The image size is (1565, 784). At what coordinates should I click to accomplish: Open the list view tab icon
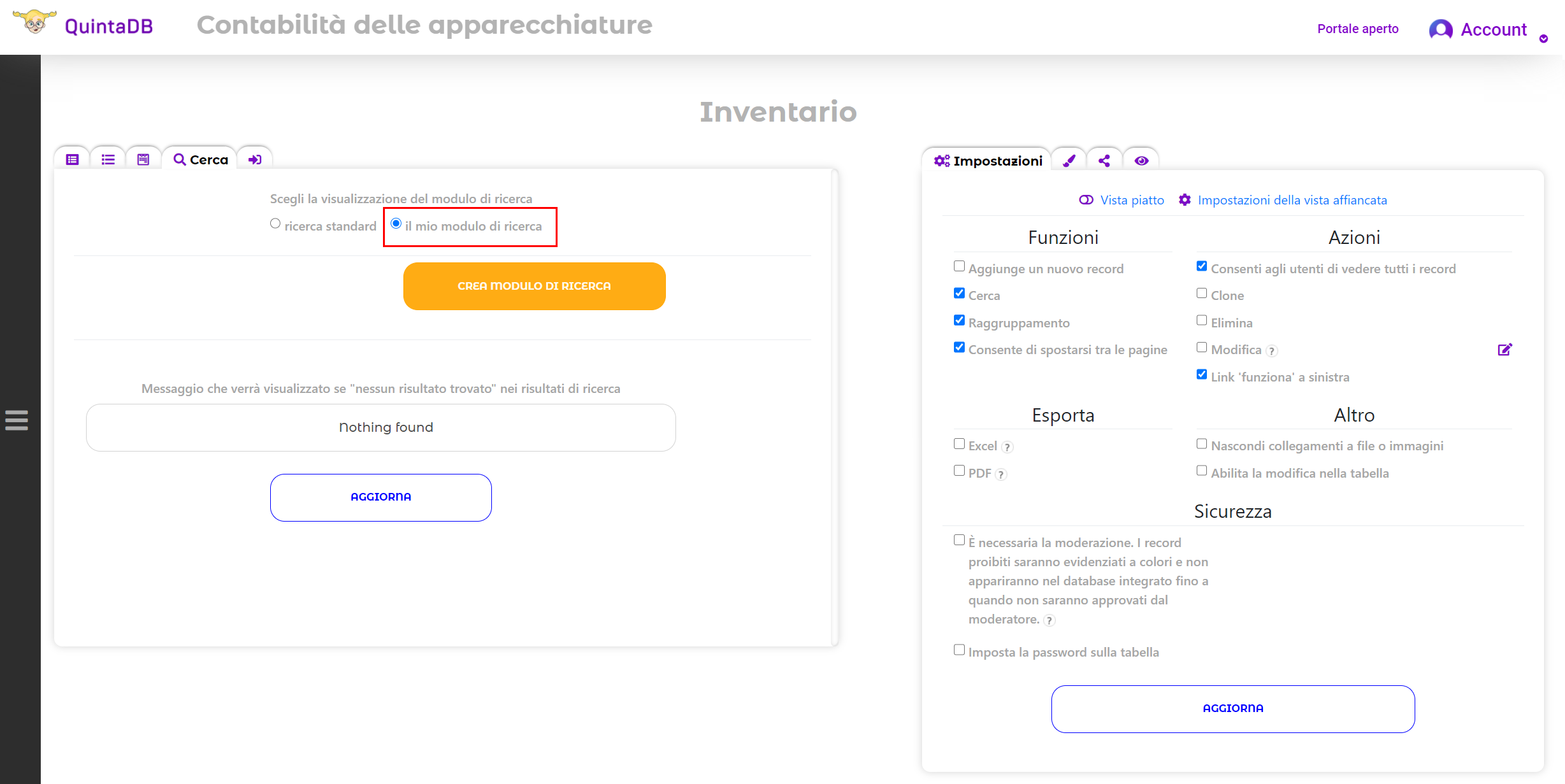coord(108,159)
